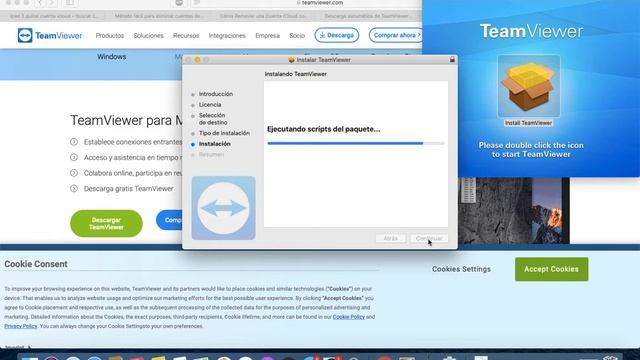This screenshot has height=360, width=640.
Task: Click circled arrow icon beside Descarga gratis TeamViewer
Action: click(x=74, y=189)
